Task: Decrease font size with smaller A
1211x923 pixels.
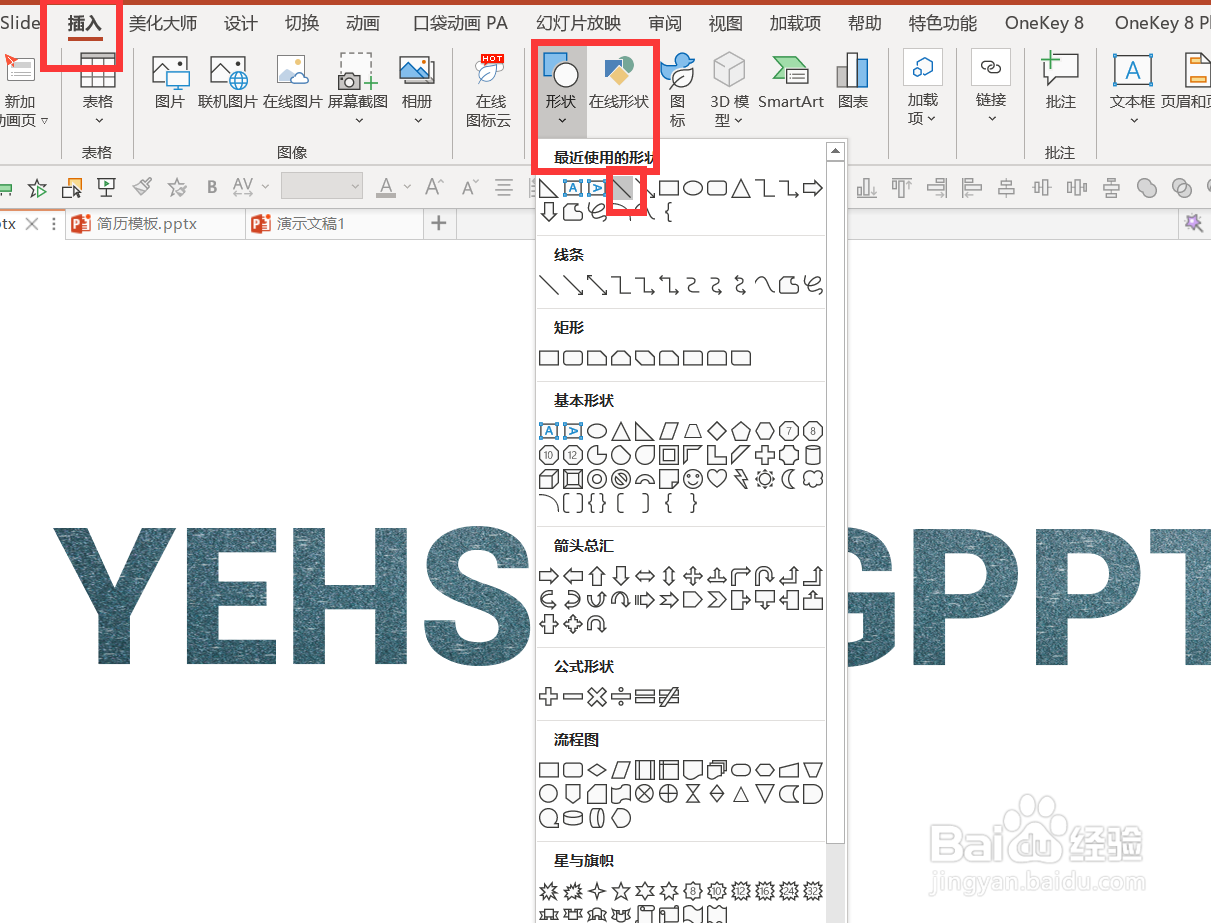Action: pyautogui.click(x=469, y=187)
